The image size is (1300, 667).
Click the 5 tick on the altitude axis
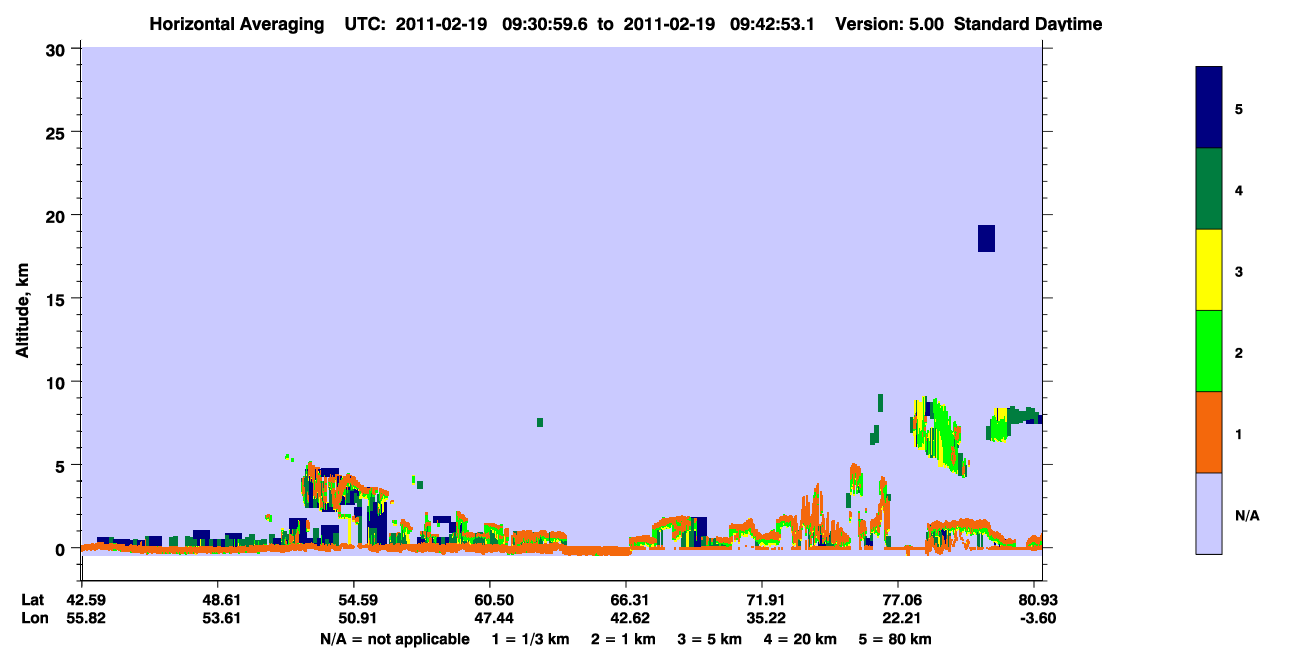[x=62, y=465]
